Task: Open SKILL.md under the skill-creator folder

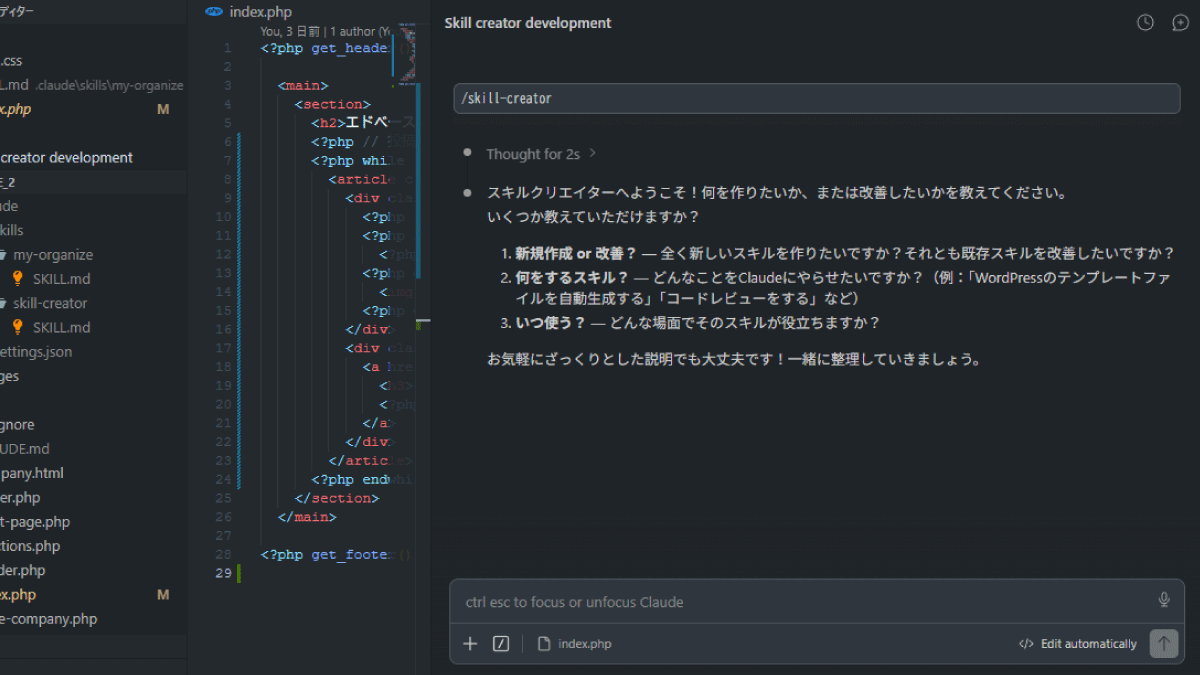Action: click(61, 327)
